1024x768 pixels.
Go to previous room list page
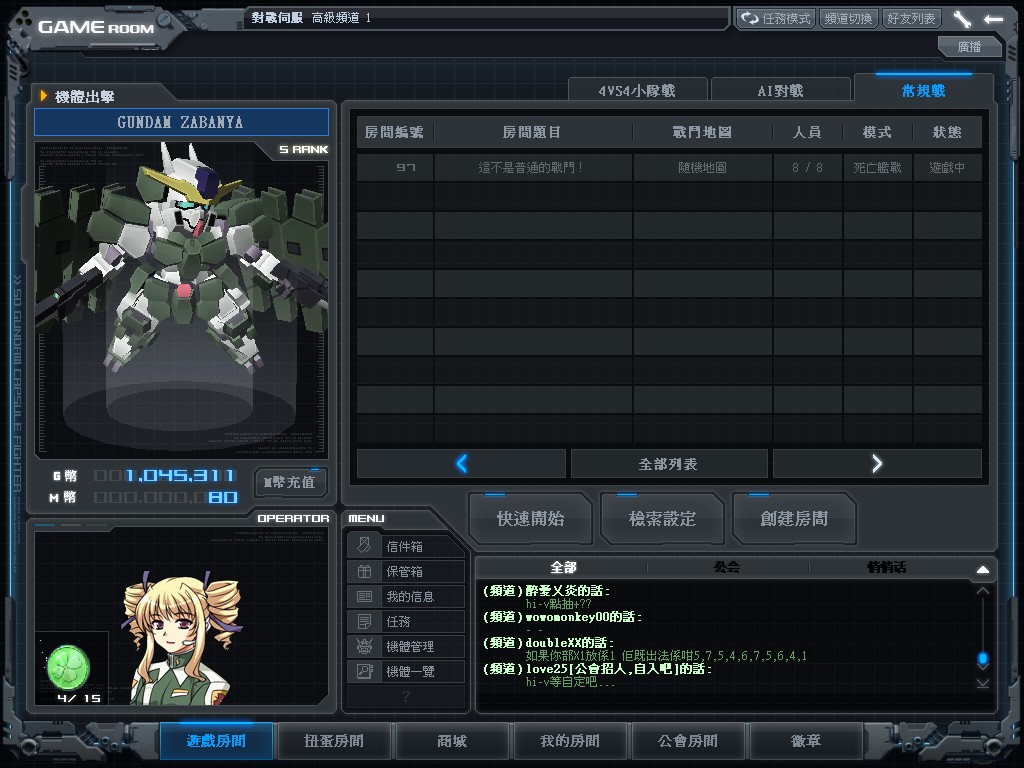(462, 463)
